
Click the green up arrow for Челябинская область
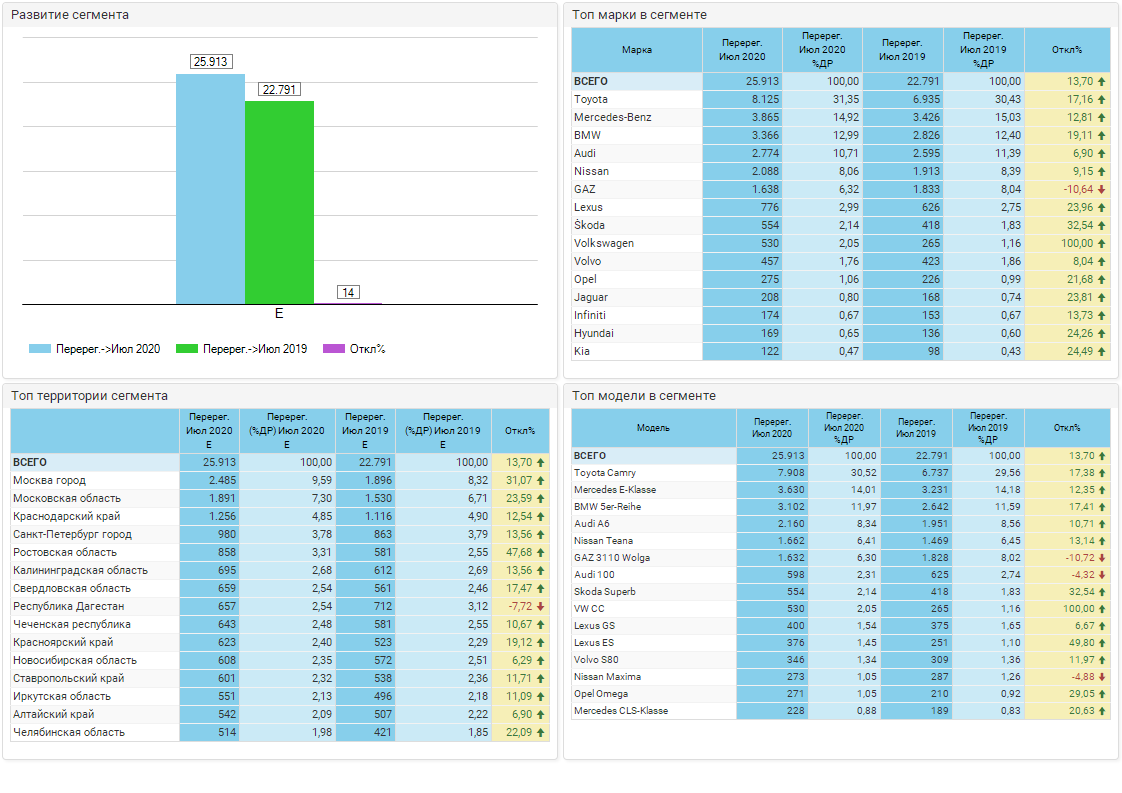point(540,732)
